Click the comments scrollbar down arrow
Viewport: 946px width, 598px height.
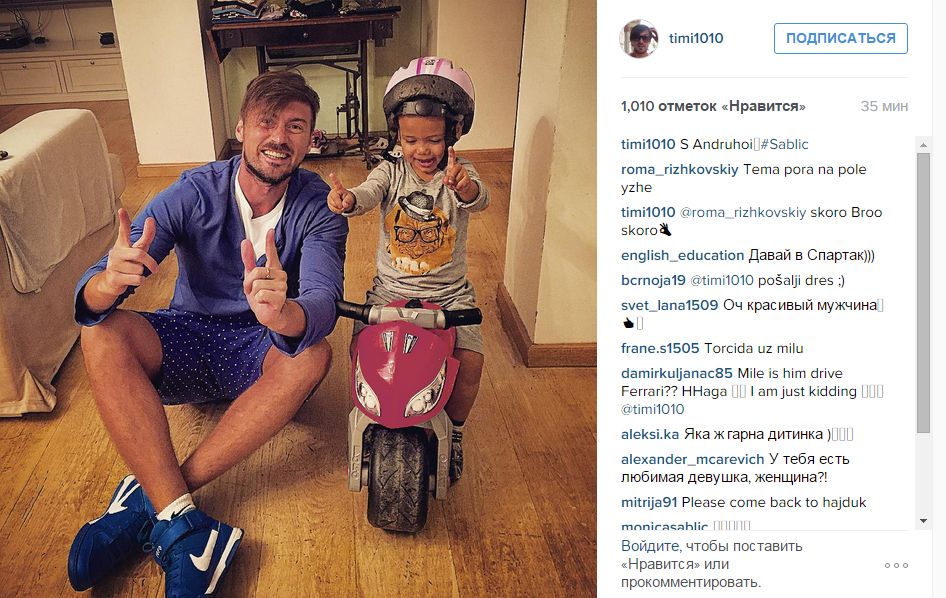click(923, 521)
